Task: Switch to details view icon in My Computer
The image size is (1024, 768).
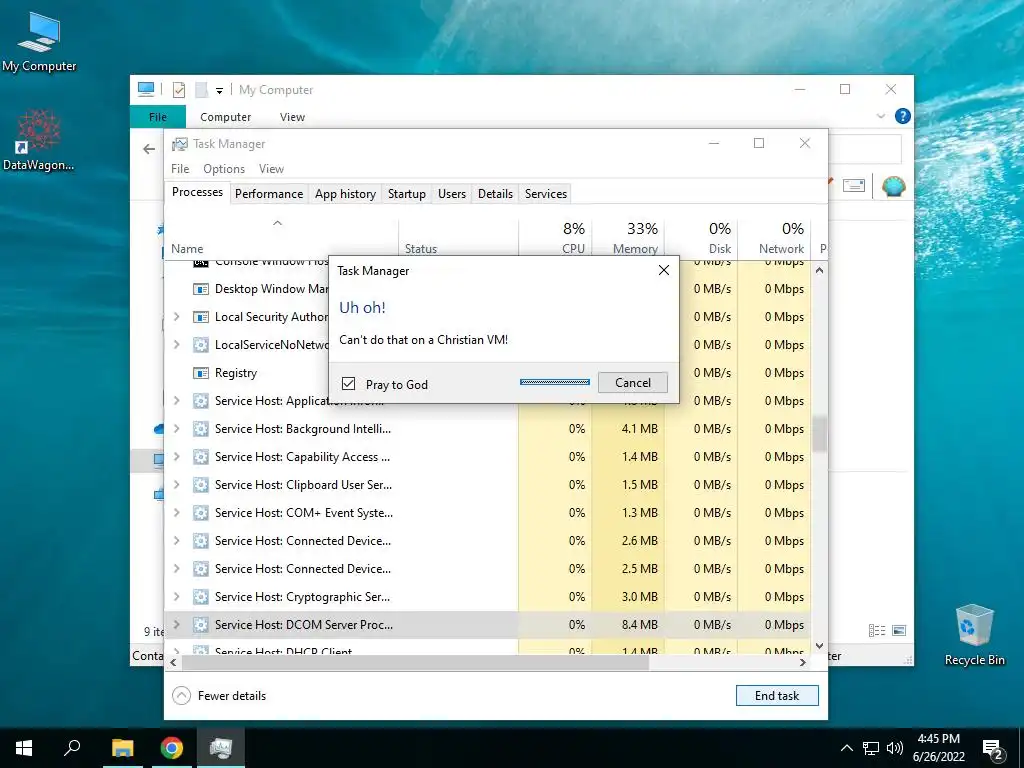Action: point(877,630)
